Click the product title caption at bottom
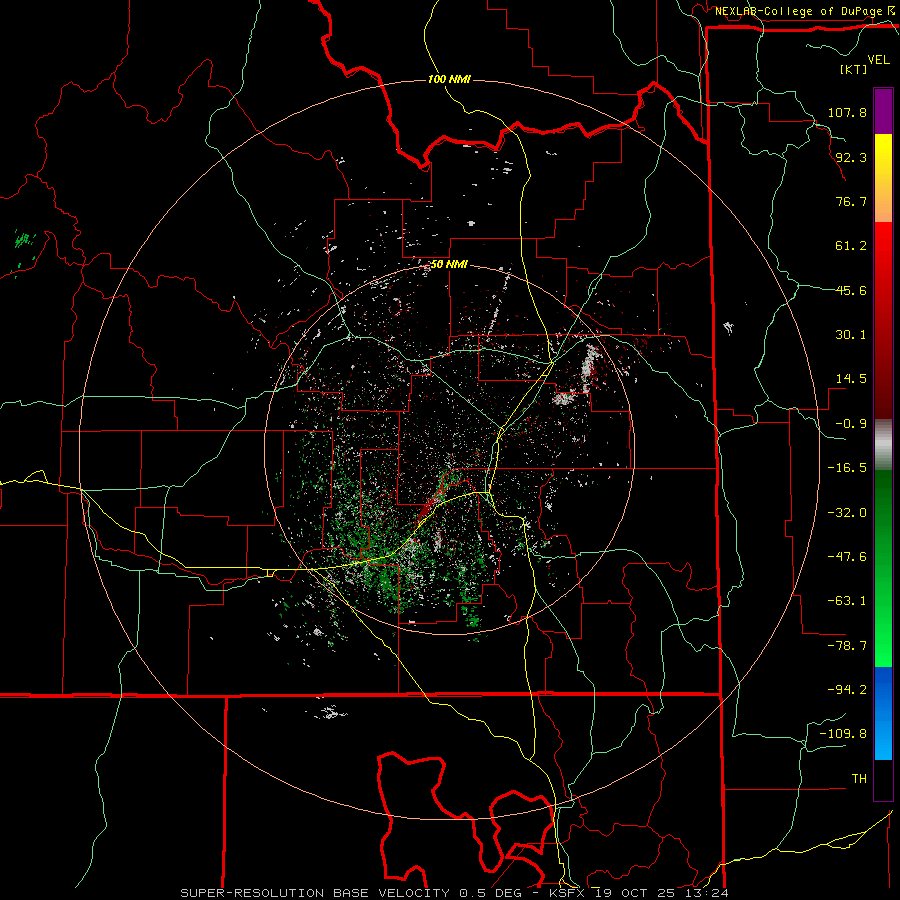This screenshot has width=900, height=900. point(455,893)
